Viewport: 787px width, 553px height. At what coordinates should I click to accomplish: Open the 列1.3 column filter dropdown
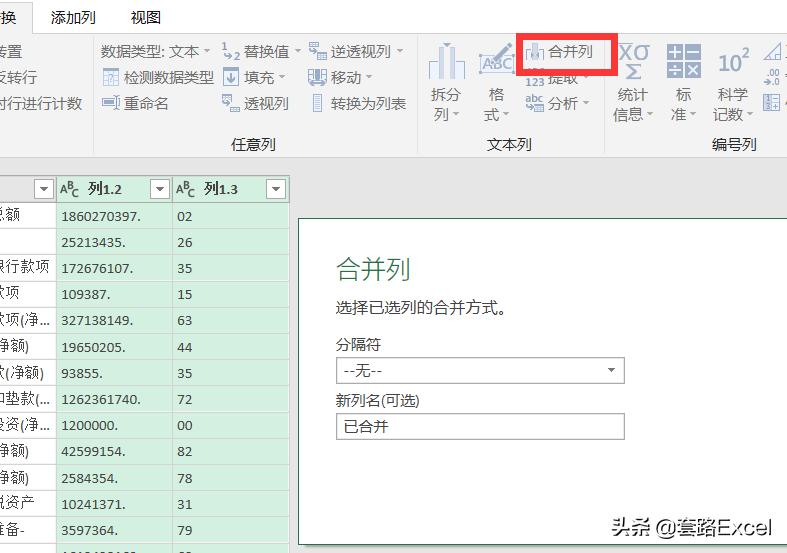tap(276, 189)
